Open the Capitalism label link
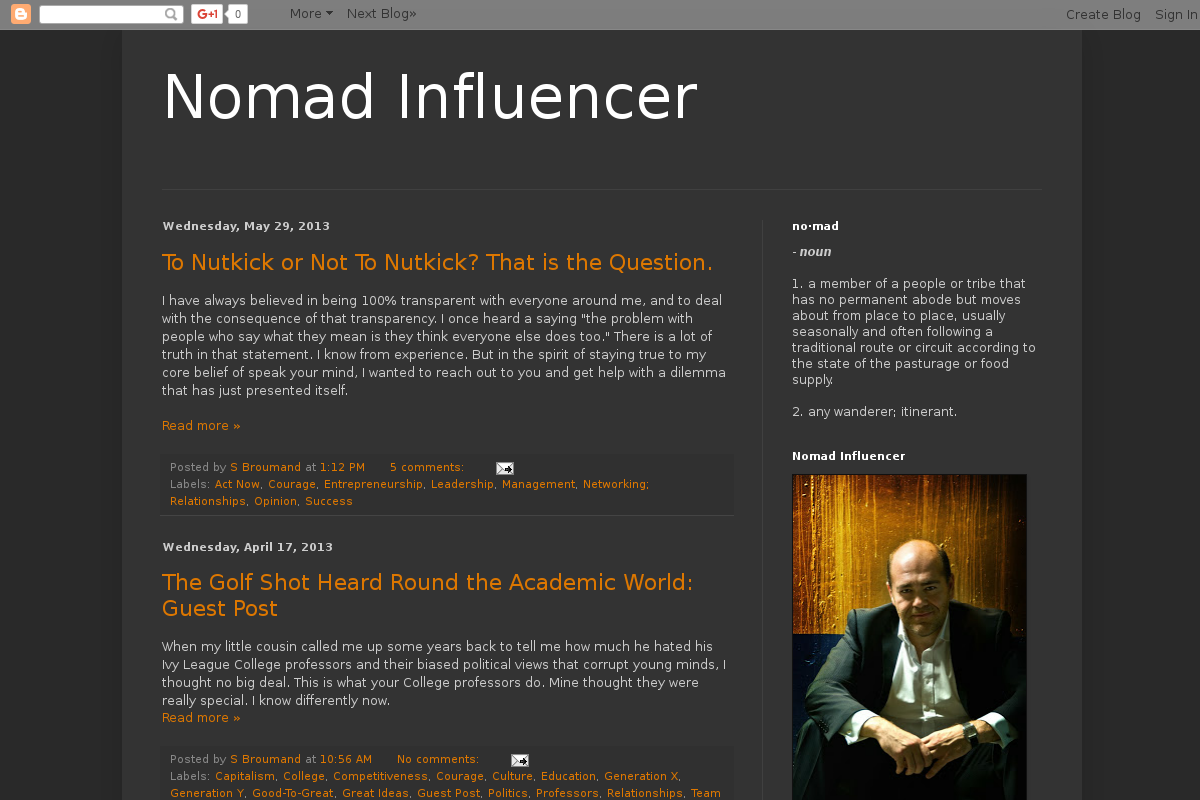 (245, 776)
